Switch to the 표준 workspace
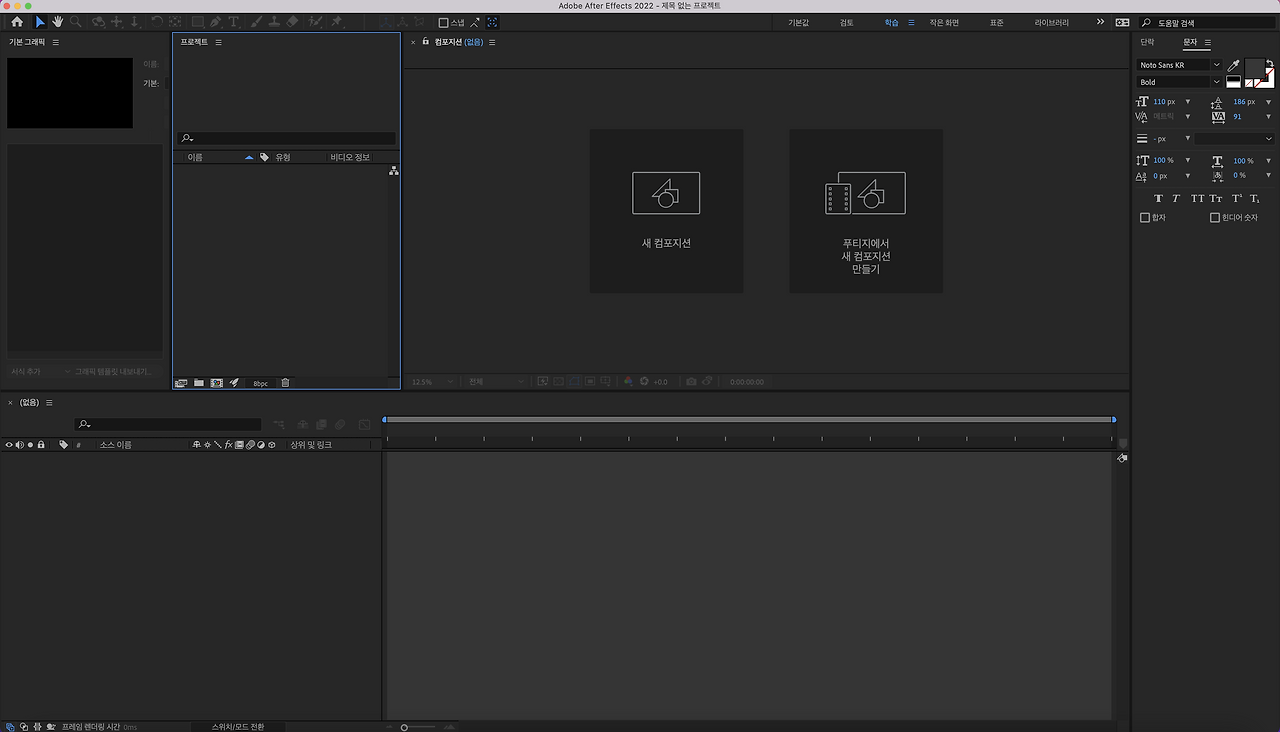 point(997,23)
